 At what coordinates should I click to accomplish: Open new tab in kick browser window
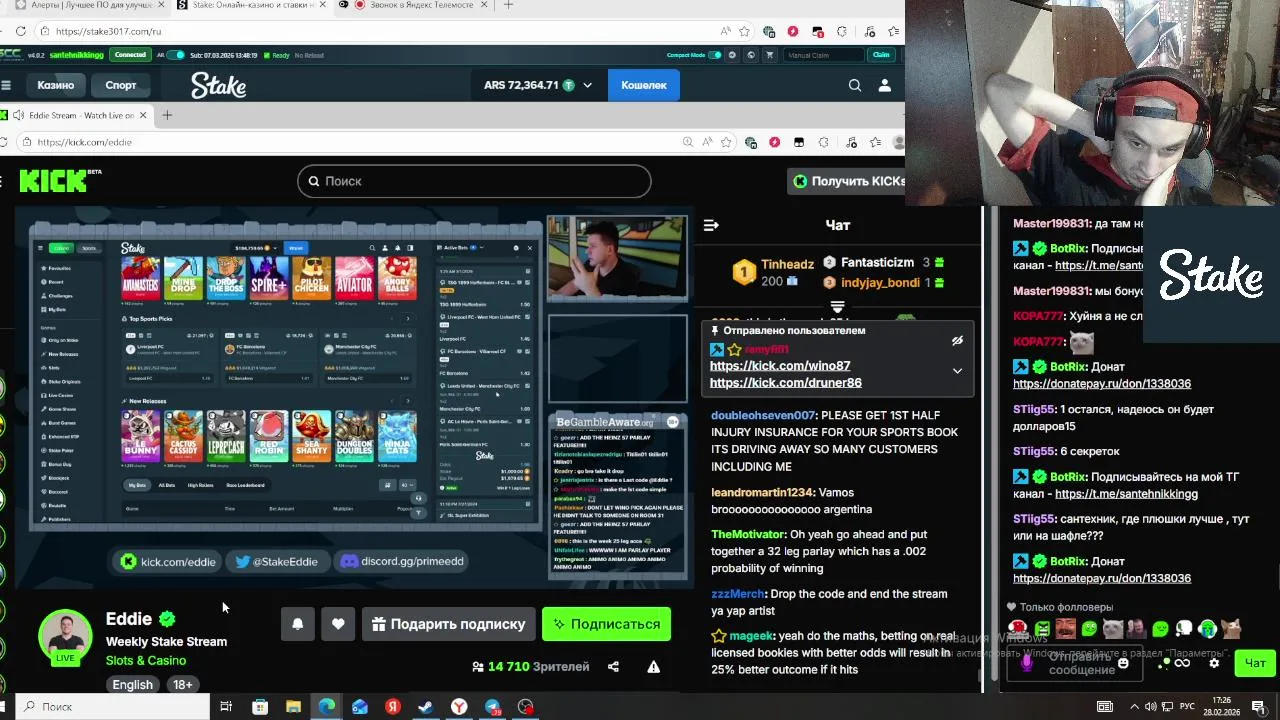(x=167, y=115)
